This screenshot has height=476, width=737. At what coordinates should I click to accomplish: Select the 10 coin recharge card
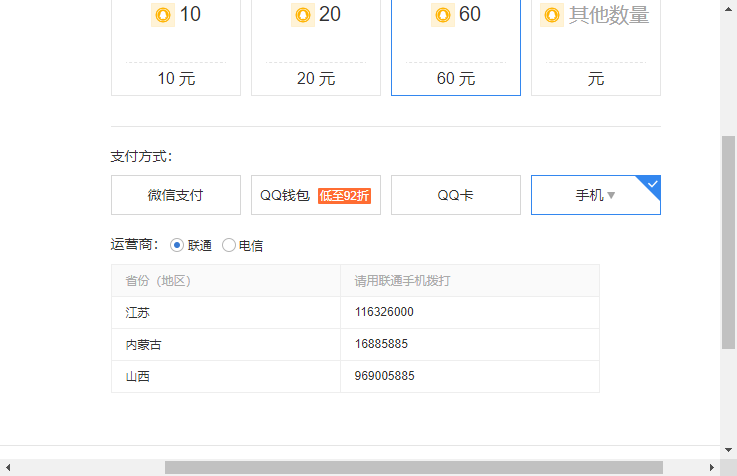point(176,47)
